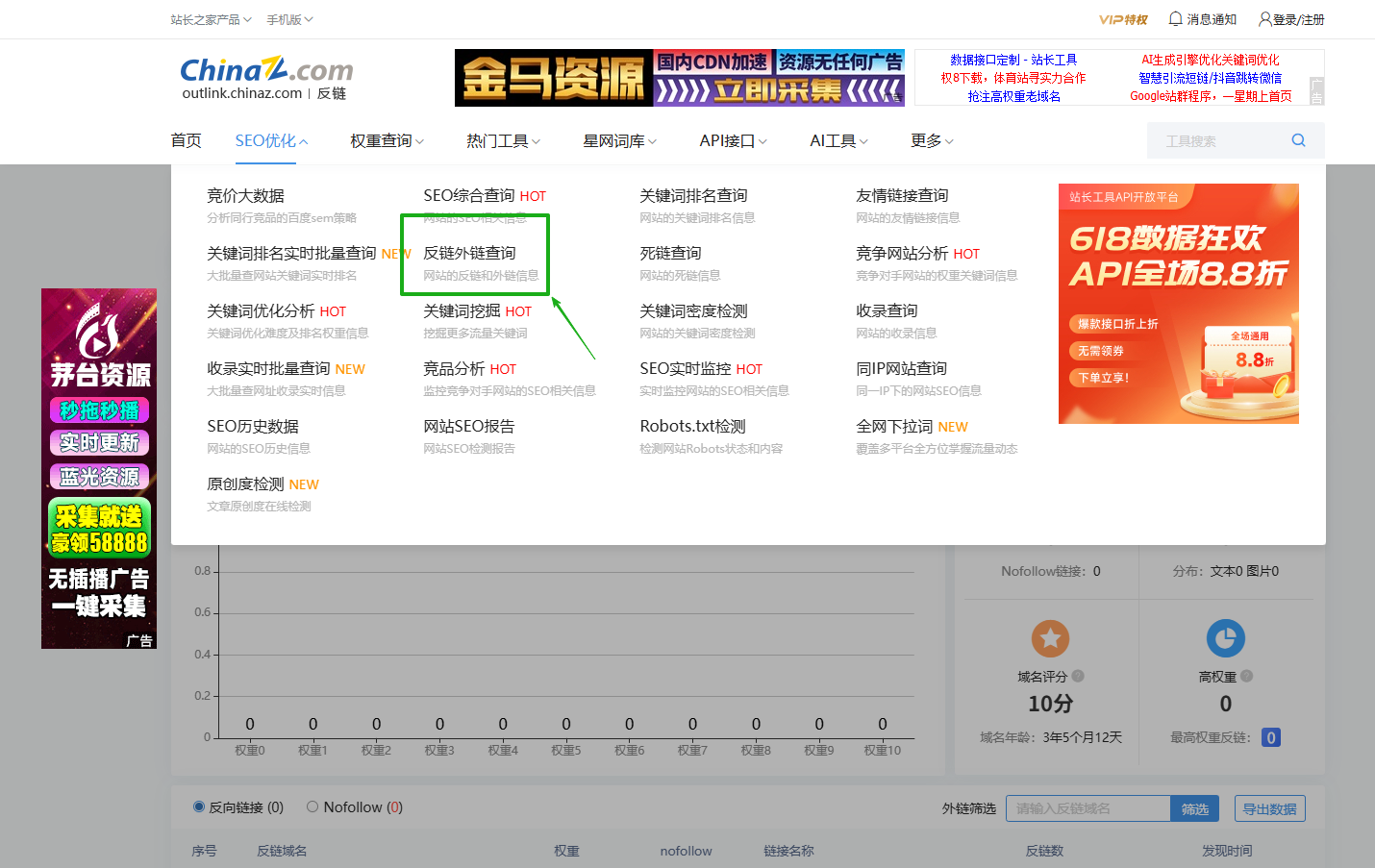Click the blue pie icon above 高权重
This screenshot has width=1375, height=868.
[x=1226, y=637]
